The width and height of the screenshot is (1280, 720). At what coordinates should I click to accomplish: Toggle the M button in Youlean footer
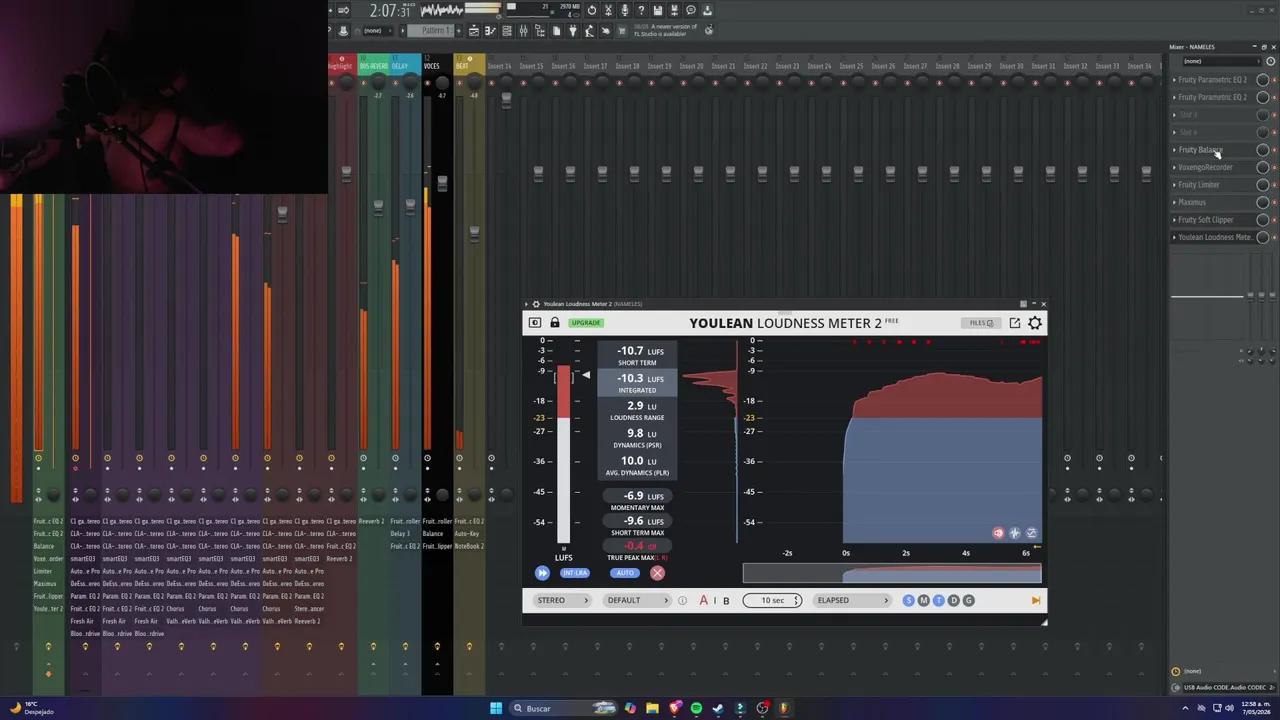pos(924,601)
